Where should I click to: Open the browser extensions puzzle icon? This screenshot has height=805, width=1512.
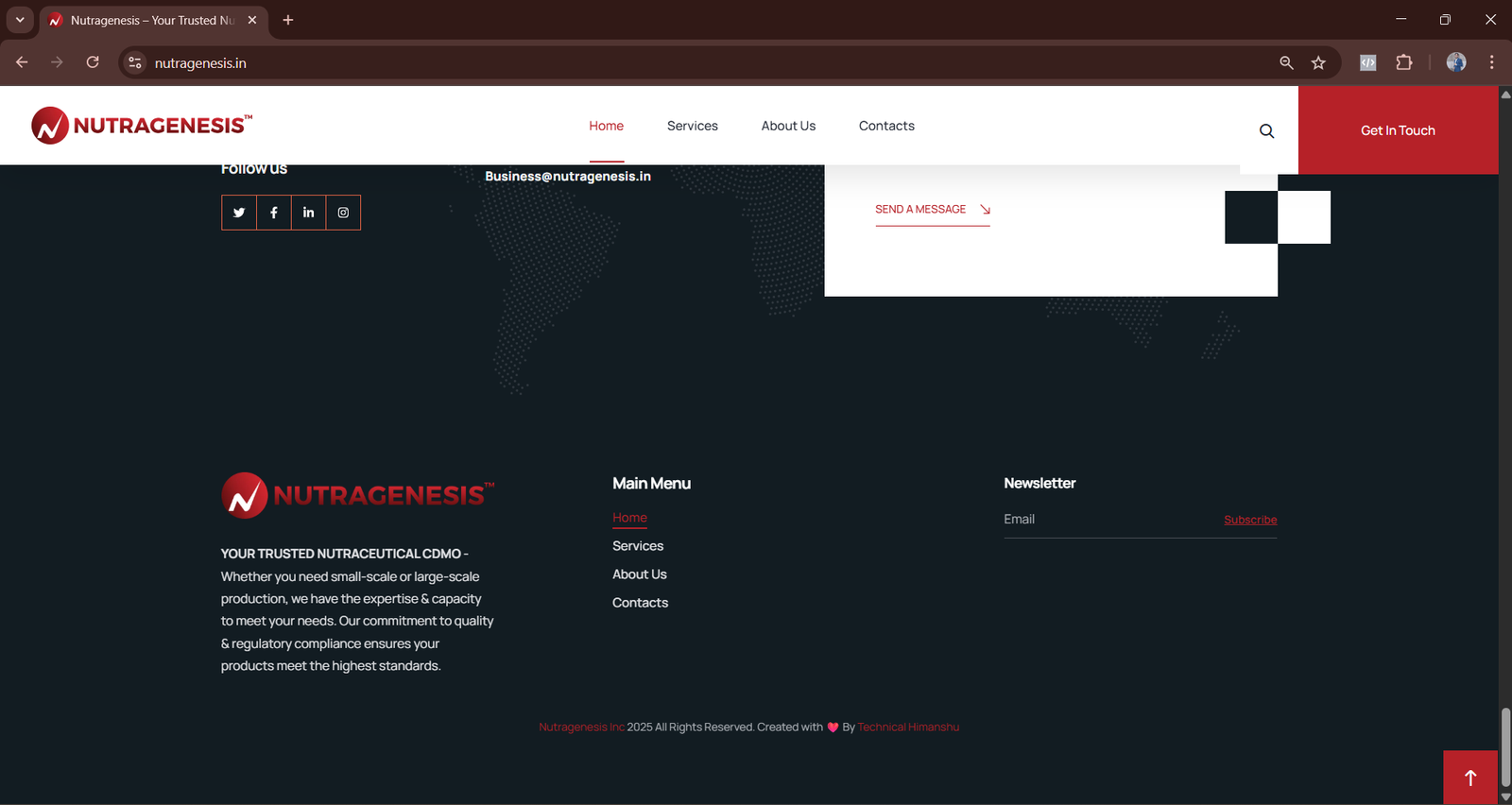[x=1404, y=62]
